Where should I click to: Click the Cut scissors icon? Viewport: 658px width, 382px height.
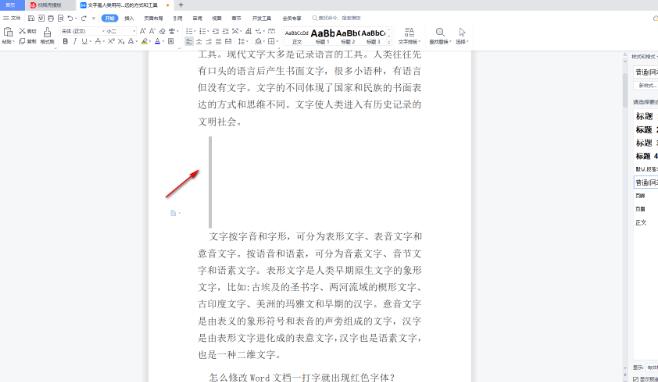coord(22,31)
